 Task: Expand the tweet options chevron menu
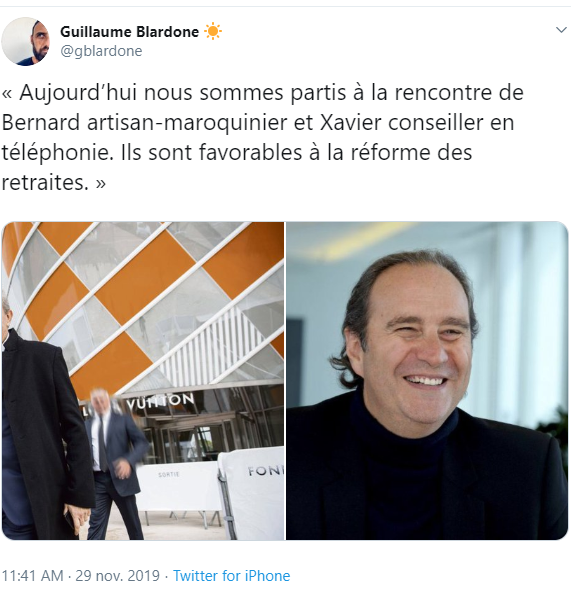coord(561,30)
